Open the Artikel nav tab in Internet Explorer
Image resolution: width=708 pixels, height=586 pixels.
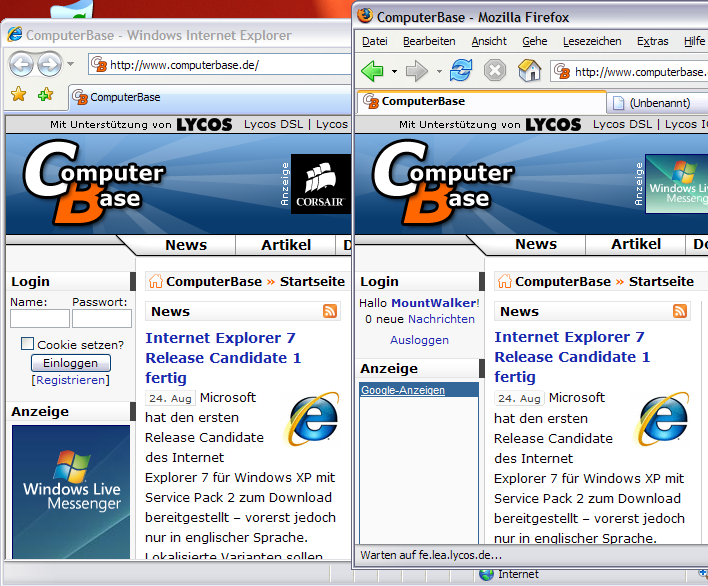click(286, 245)
